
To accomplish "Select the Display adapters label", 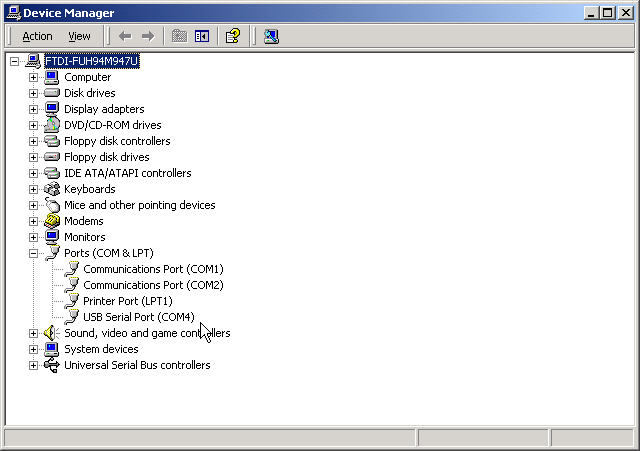I will click(104, 109).
